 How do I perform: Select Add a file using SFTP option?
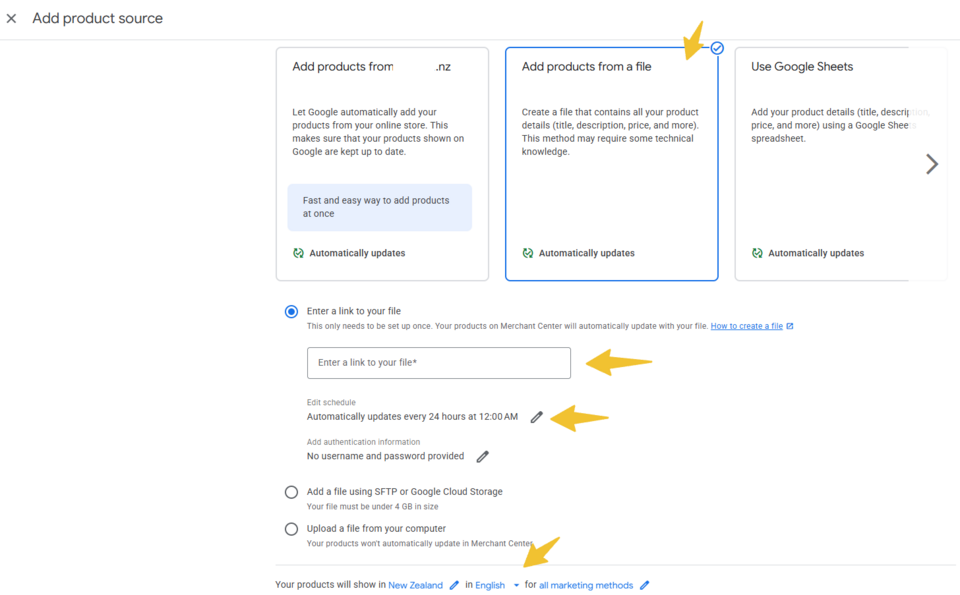pyautogui.click(x=291, y=492)
